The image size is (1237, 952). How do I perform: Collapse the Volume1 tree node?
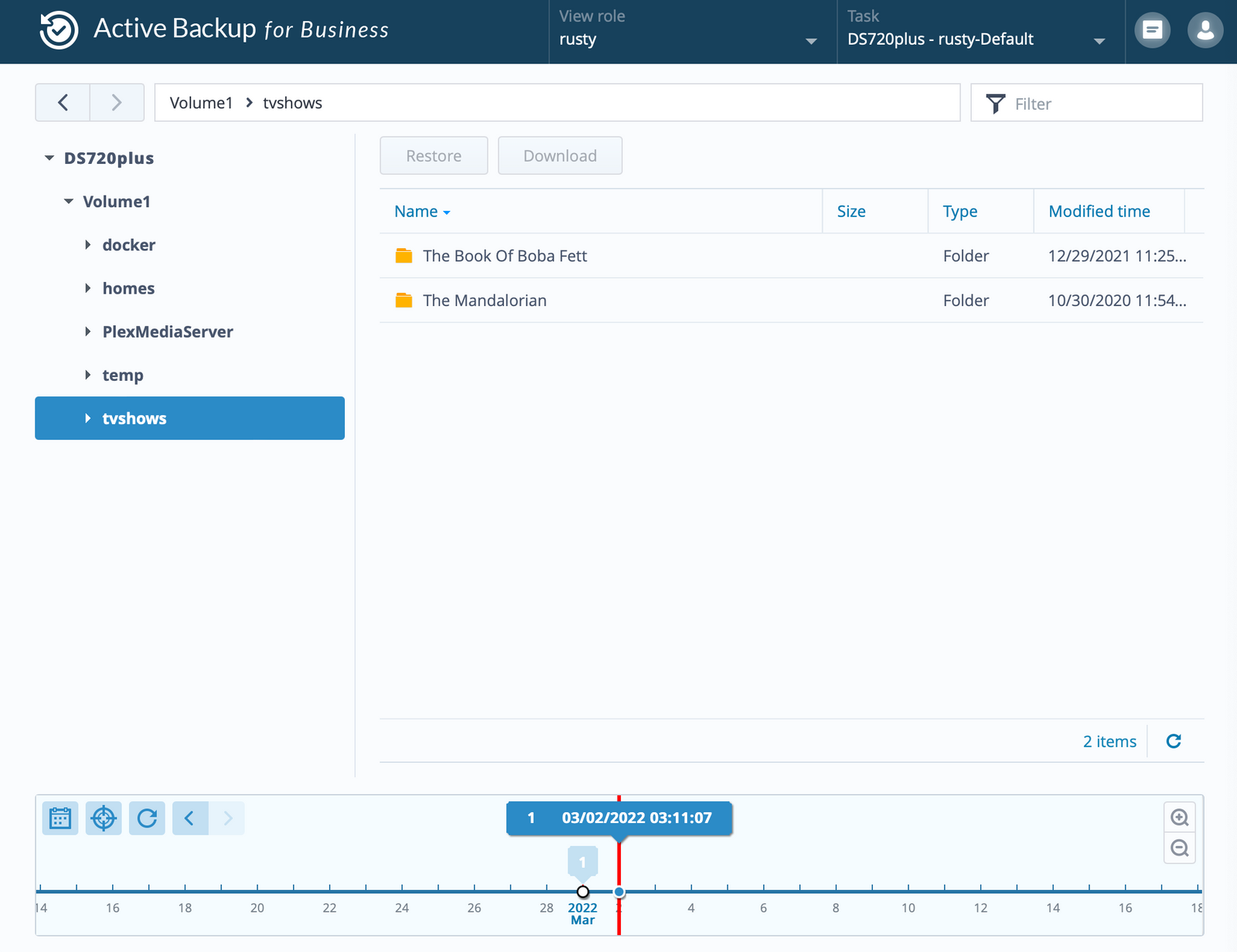coord(69,202)
